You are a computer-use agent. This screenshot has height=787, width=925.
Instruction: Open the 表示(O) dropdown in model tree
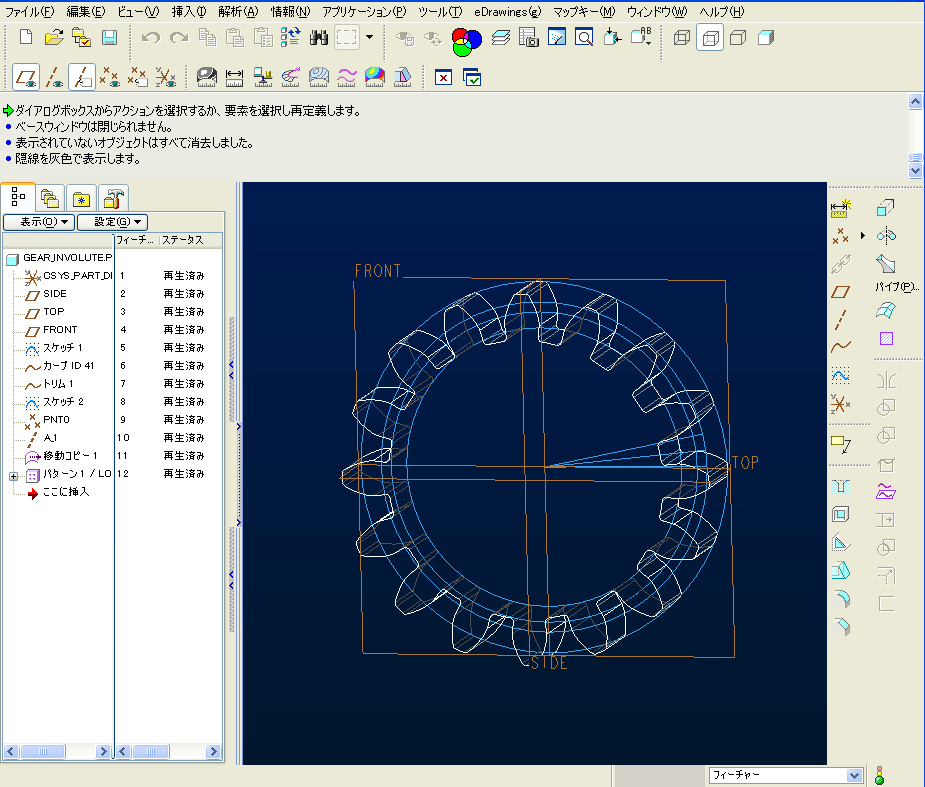point(39,222)
